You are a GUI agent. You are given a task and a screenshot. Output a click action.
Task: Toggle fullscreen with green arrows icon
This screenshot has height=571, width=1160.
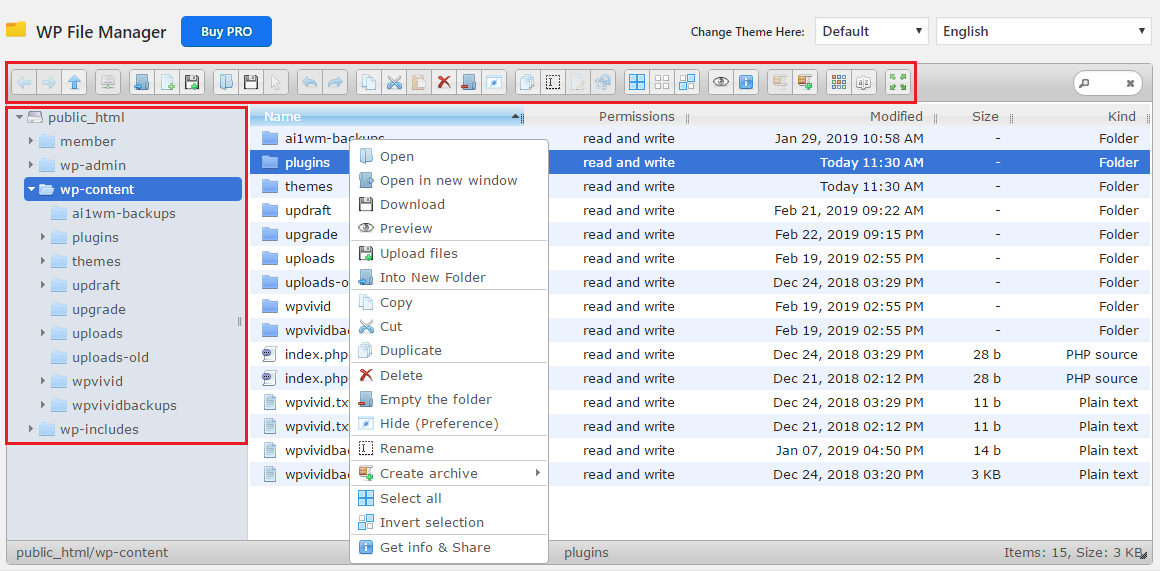point(898,83)
